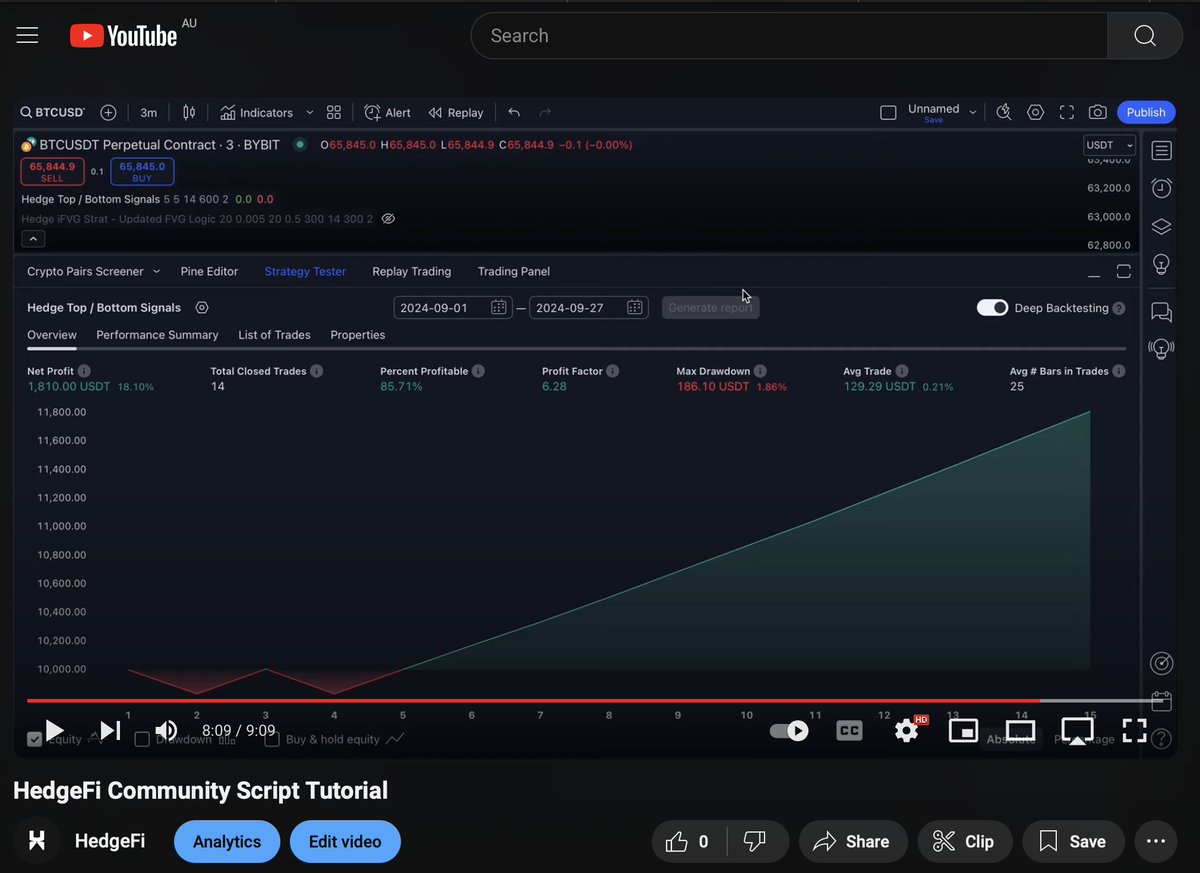Show the Net Profit info tooltip icon
This screenshot has height=873, width=1200.
(84, 371)
